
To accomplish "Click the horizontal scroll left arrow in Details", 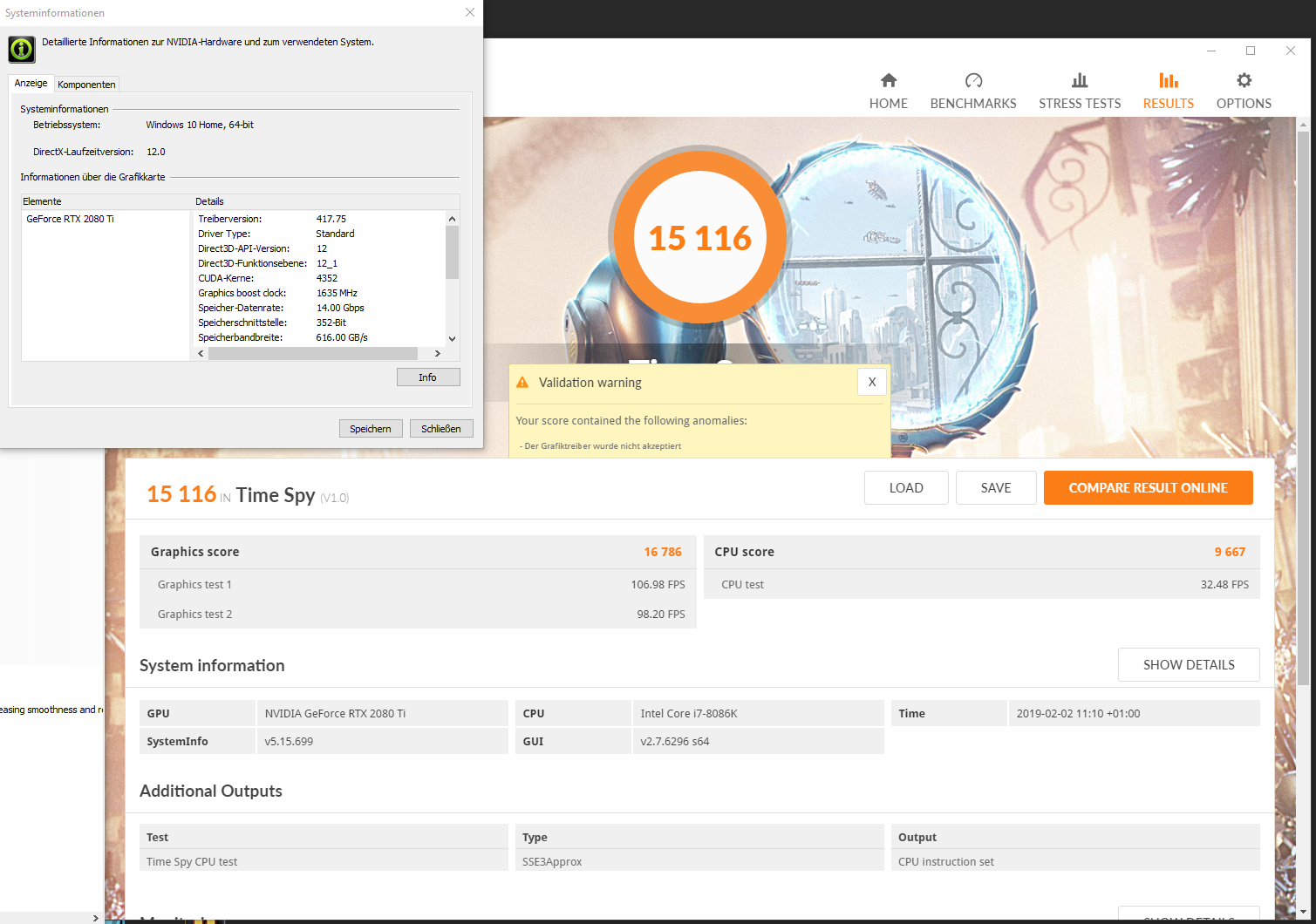I will coord(201,353).
